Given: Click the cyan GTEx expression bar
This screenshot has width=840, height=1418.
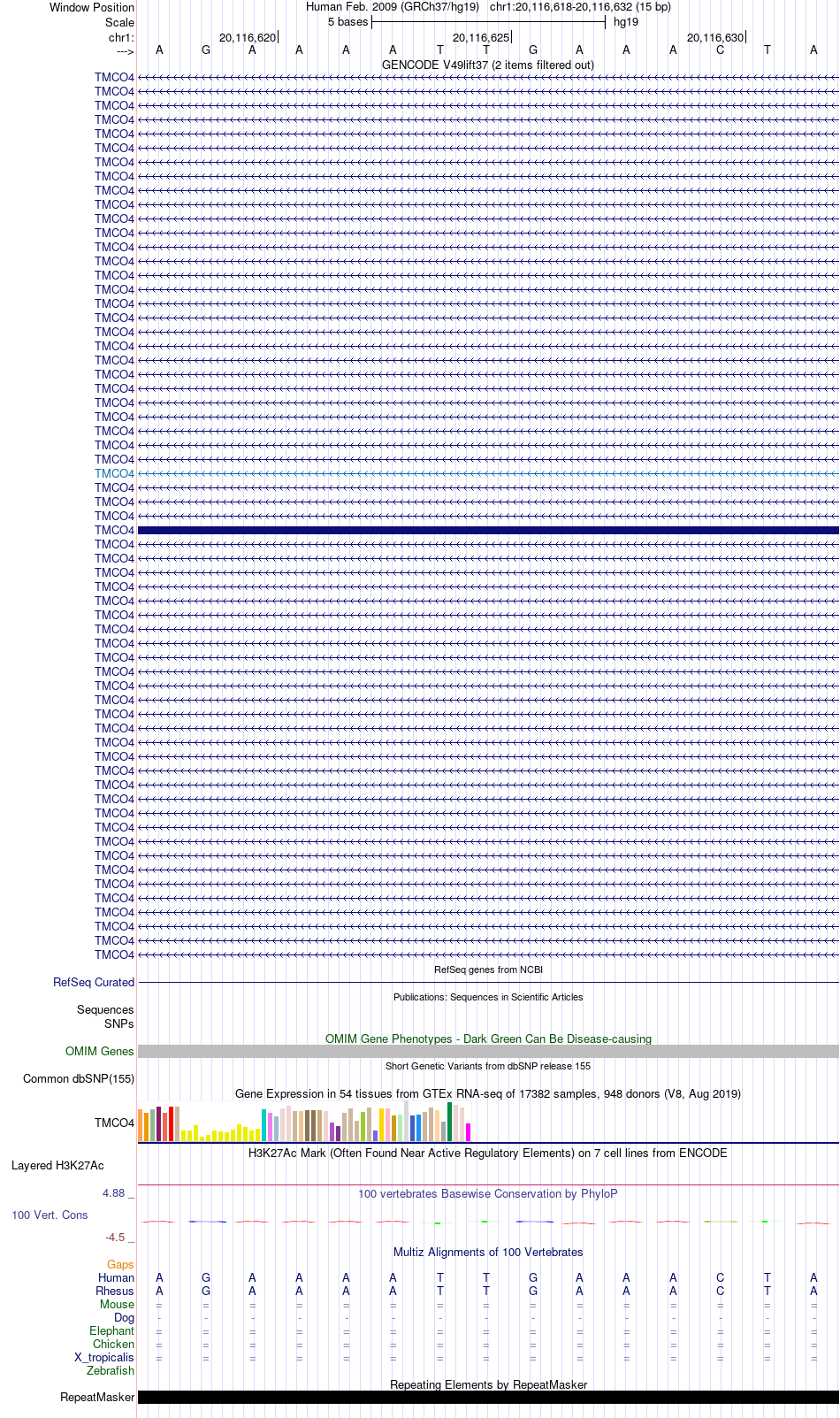Looking at the screenshot, I should click(x=263, y=1125).
